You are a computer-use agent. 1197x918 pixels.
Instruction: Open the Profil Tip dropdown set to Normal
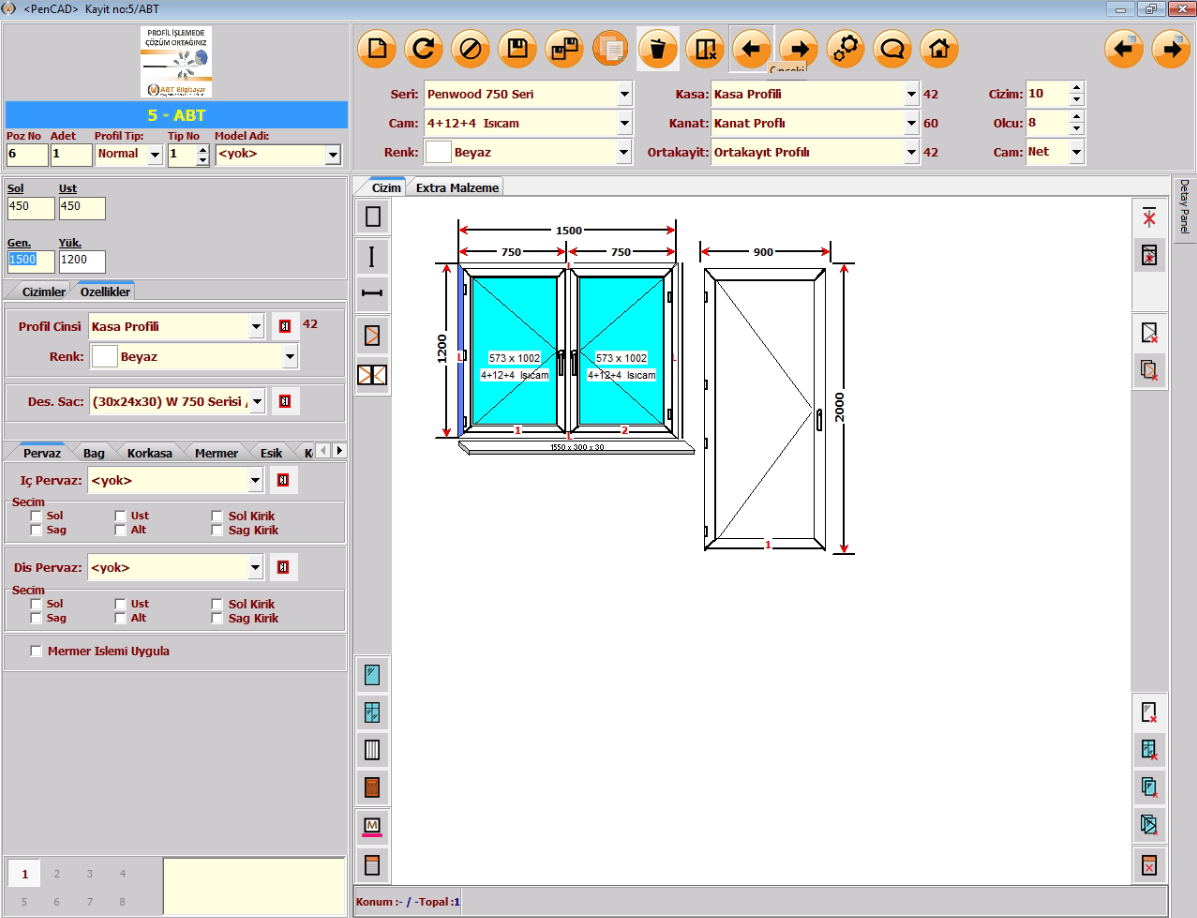coord(154,155)
